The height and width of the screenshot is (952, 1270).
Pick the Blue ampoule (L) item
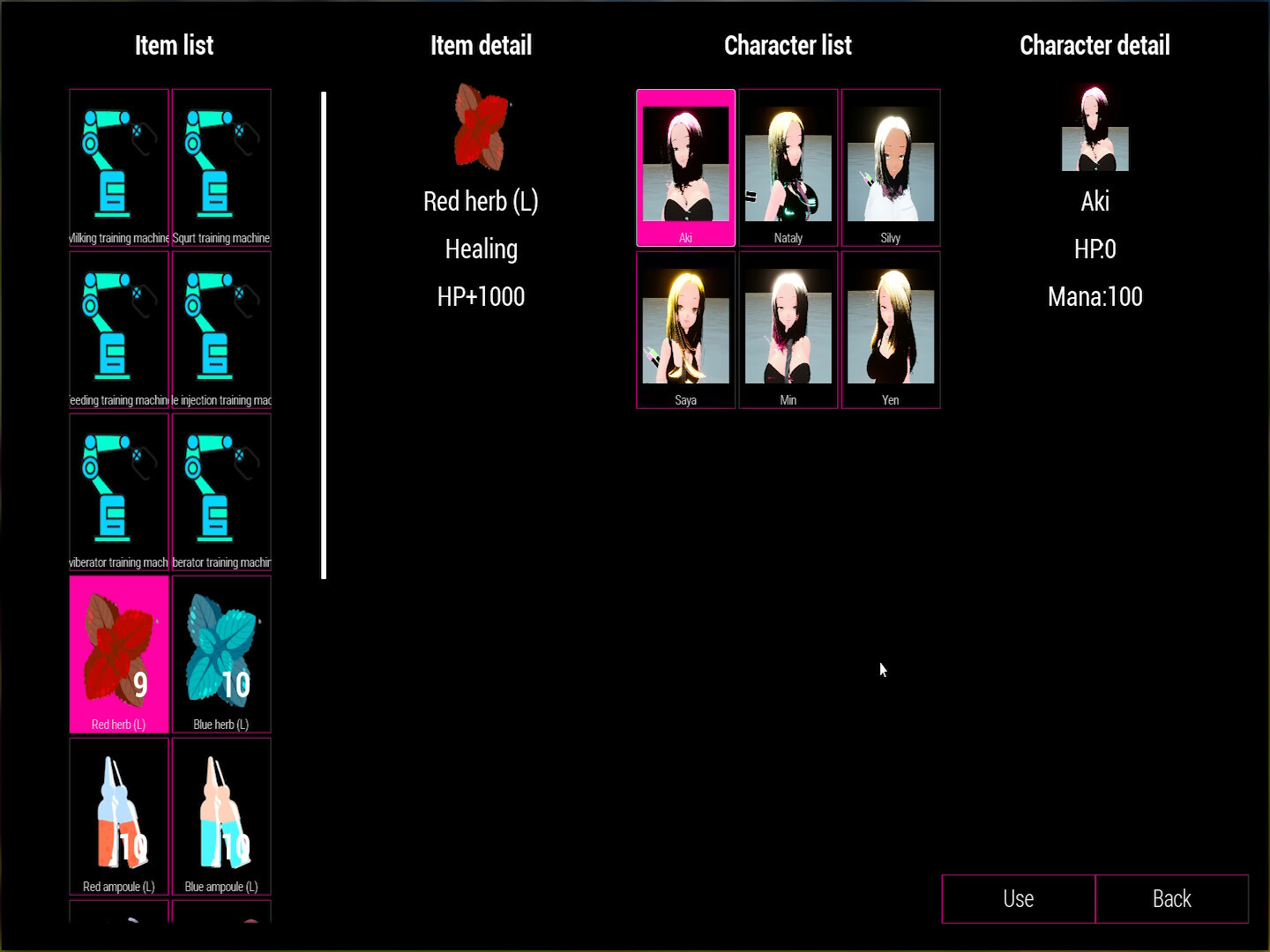pos(221,816)
